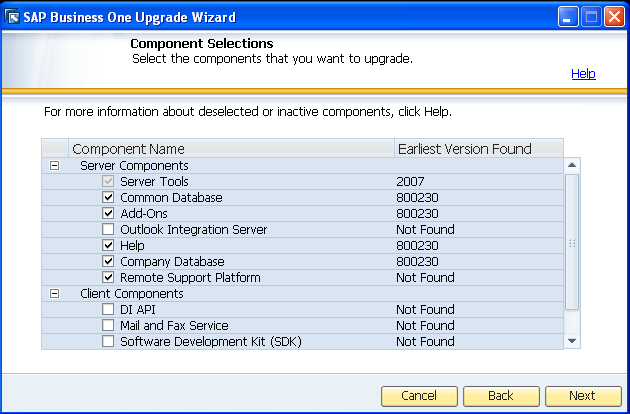Maximize the Upgrade Wizard window
630x414 pixels.
(x=590, y=17)
